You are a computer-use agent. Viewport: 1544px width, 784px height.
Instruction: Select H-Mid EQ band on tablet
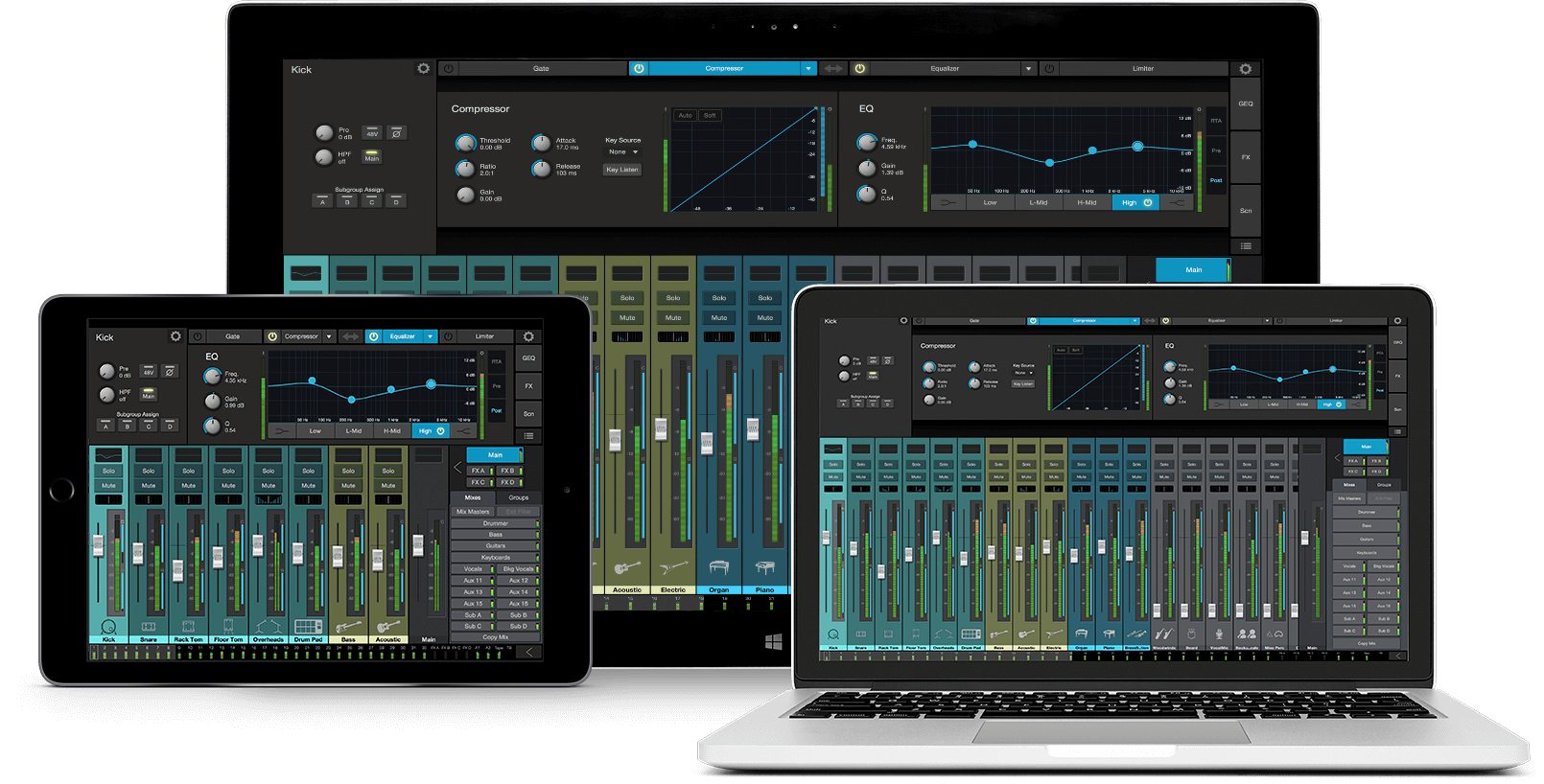tap(392, 431)
